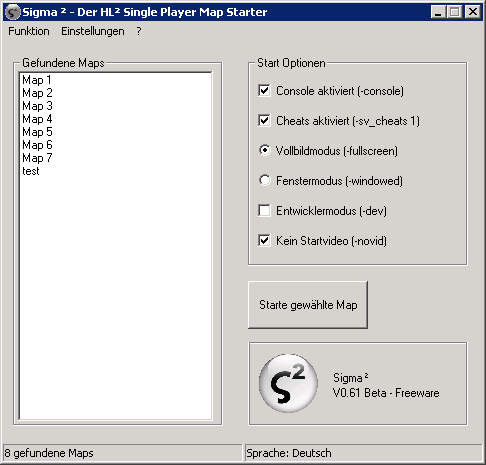Screen dimensions: 486x465
Task: Select Map 3 in the list
Action: (x=115, y=106)
